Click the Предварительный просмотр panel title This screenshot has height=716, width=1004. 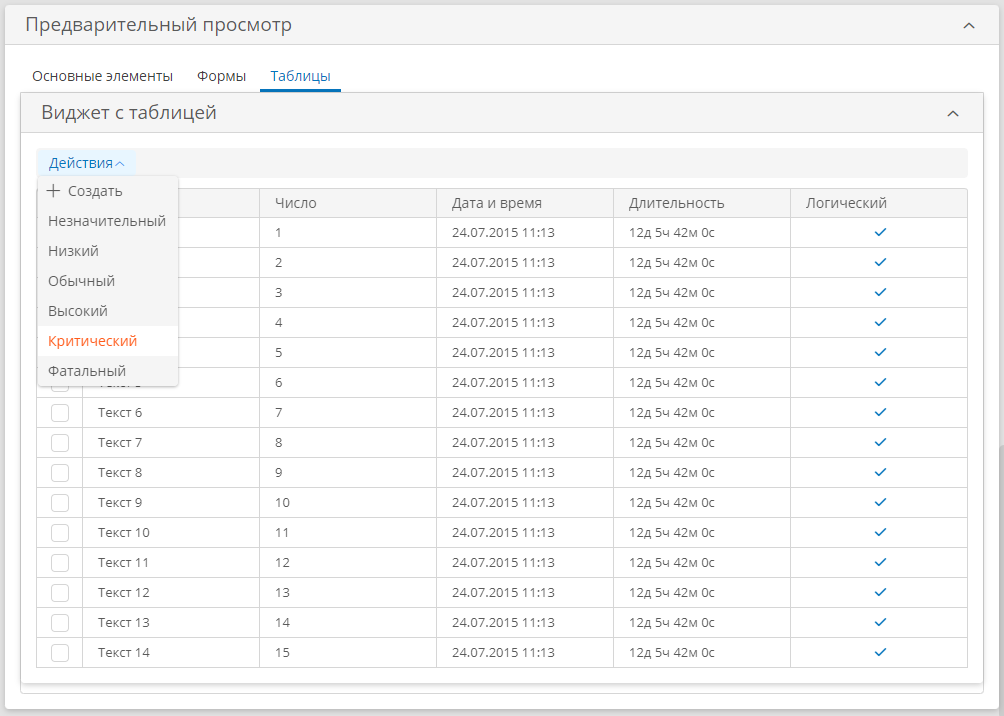click(158, 25)
